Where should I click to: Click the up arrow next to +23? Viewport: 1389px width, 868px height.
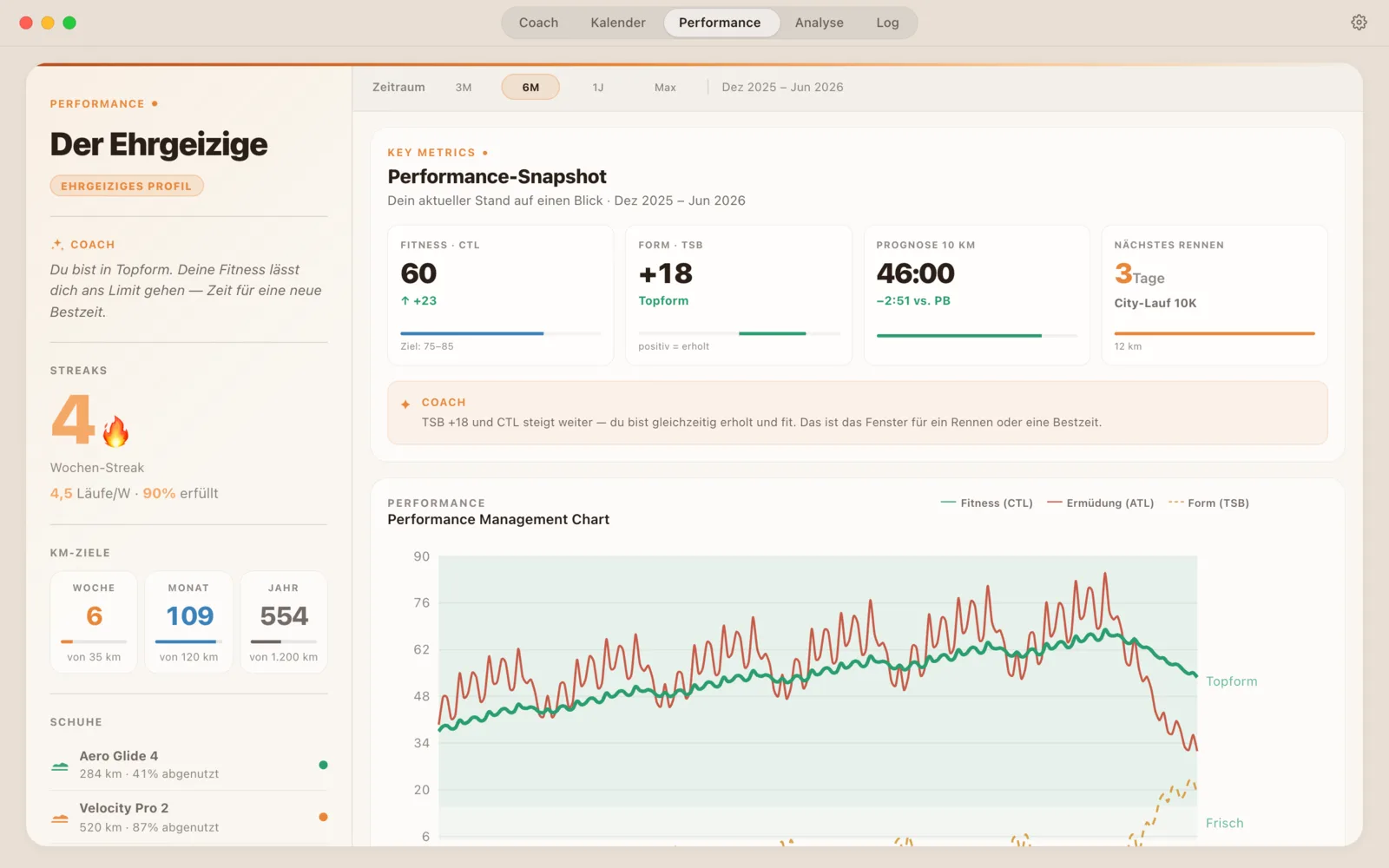(x=405, y=300)
